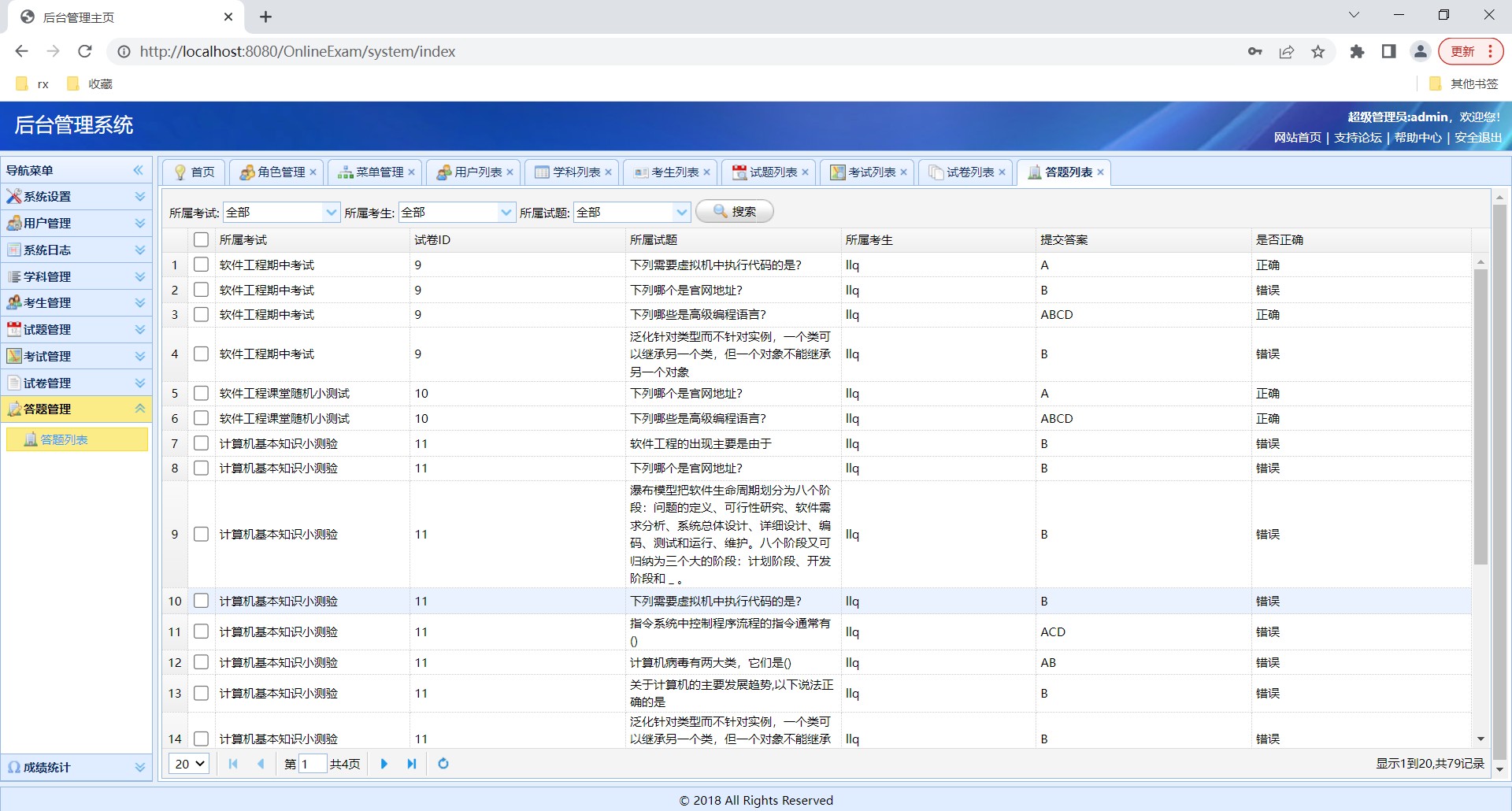Click the next page arrow in pagination

384,764
